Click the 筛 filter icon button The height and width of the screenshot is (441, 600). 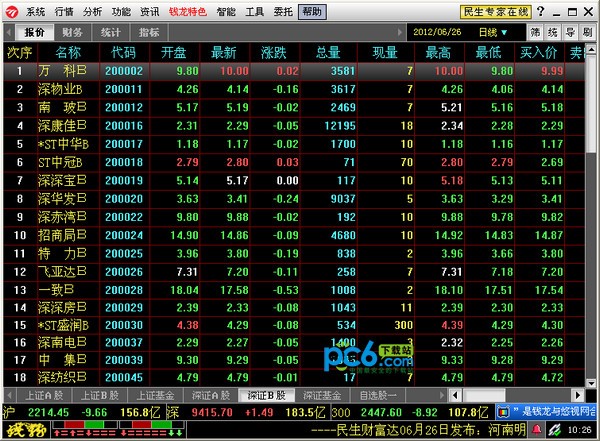tap(535, 33)
